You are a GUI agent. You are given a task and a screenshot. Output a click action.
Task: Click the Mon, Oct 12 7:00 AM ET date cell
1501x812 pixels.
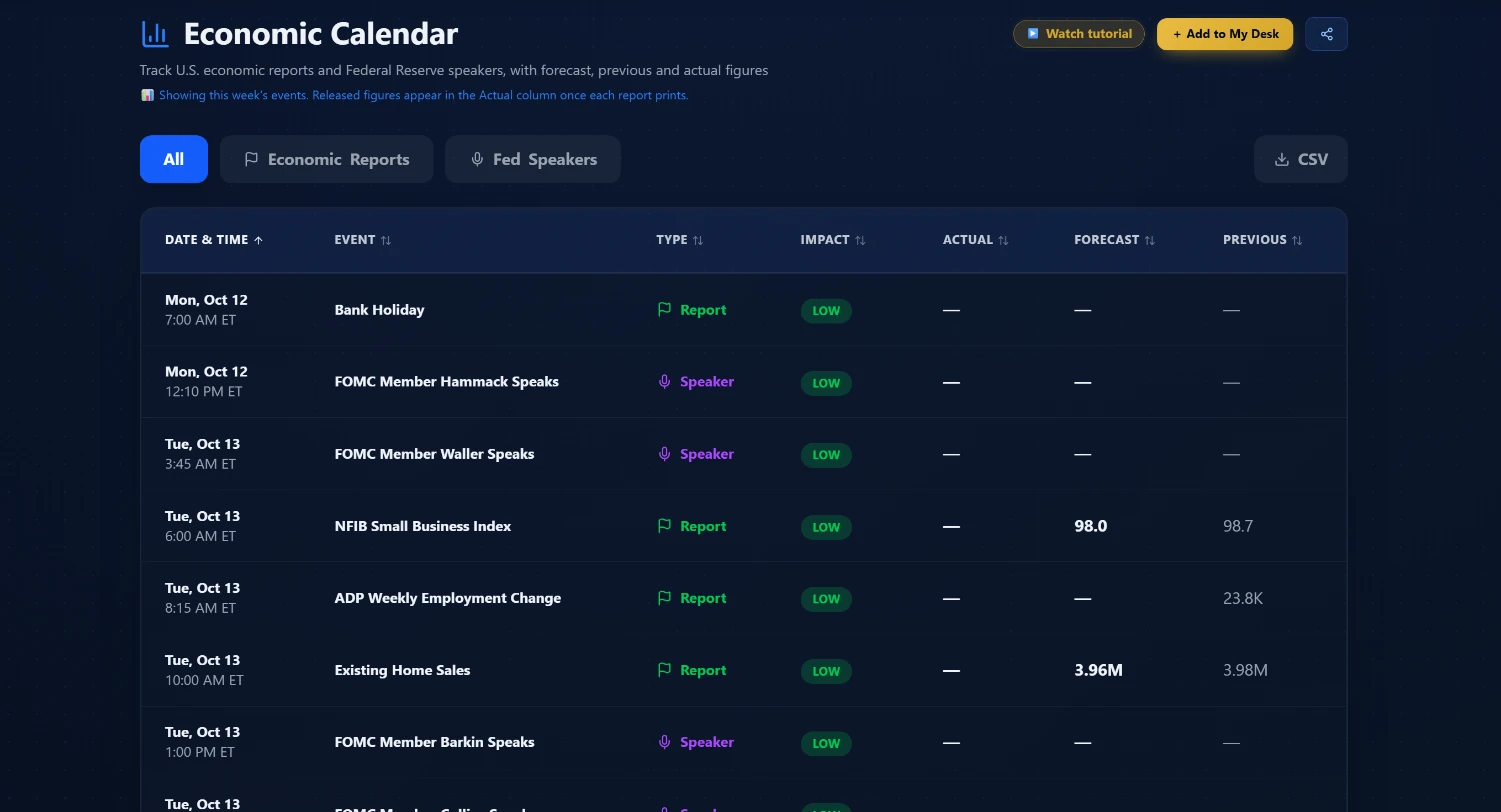point(206,310)
